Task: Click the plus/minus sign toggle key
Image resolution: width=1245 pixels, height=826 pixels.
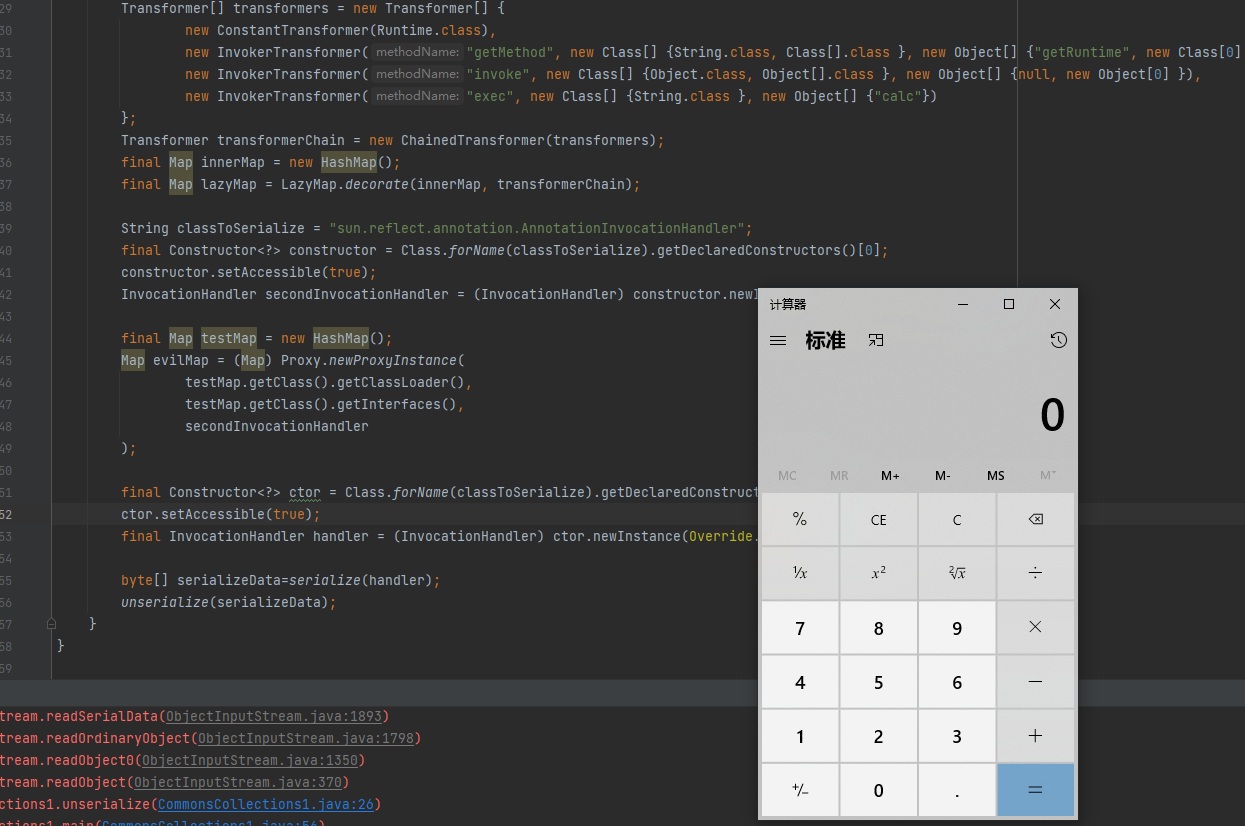Action: click(x=800, y=790)
